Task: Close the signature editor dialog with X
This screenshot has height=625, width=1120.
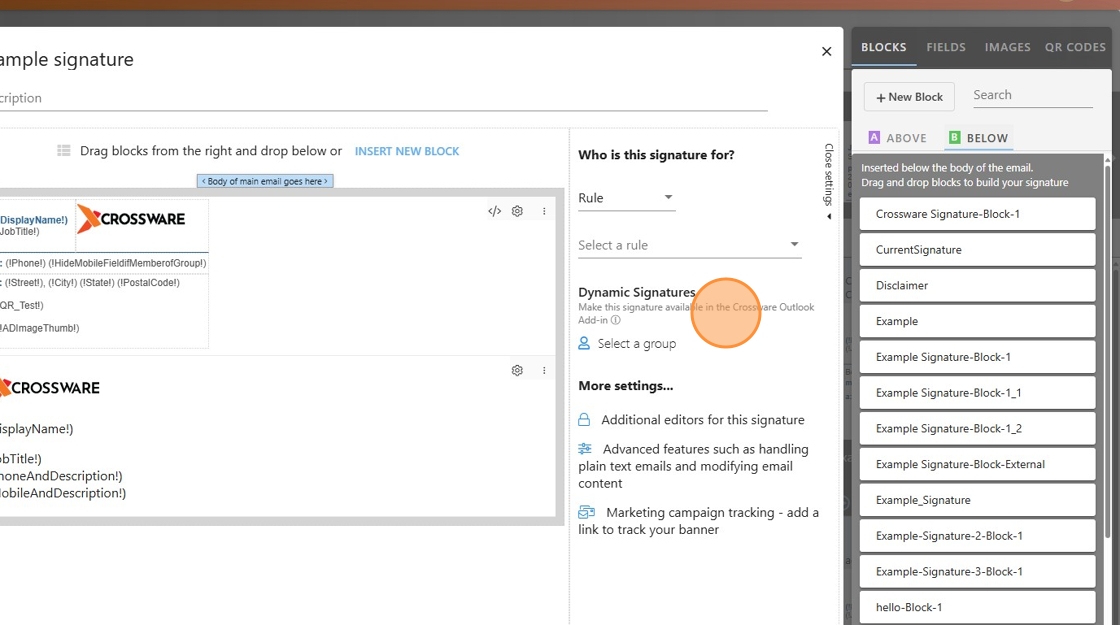Action: pos(826,51)
